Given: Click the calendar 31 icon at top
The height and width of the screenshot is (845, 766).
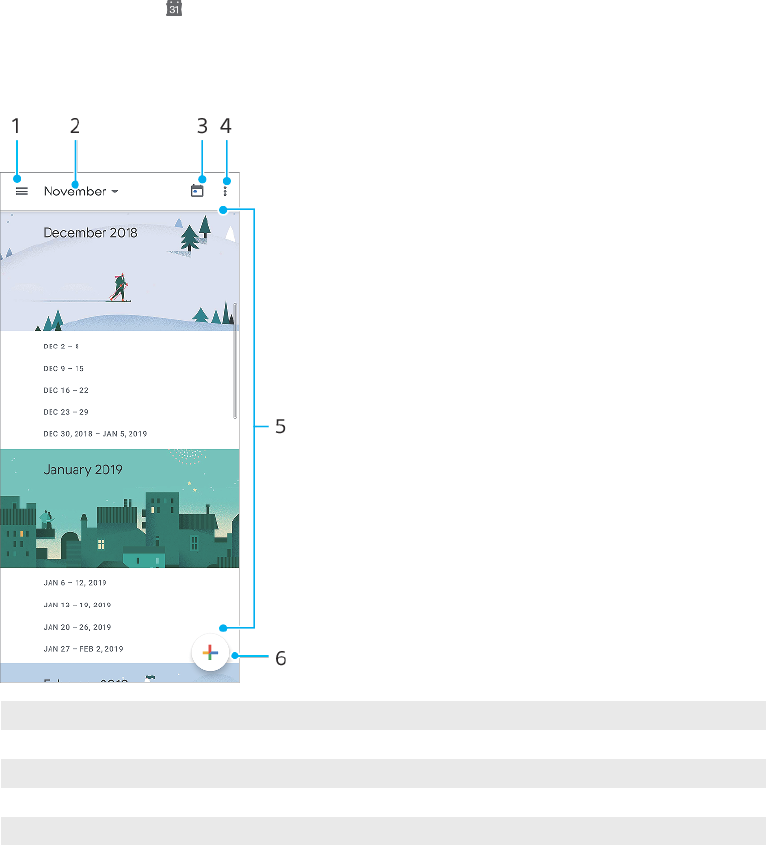Looking at the screenshot, I should click(174, 8).
